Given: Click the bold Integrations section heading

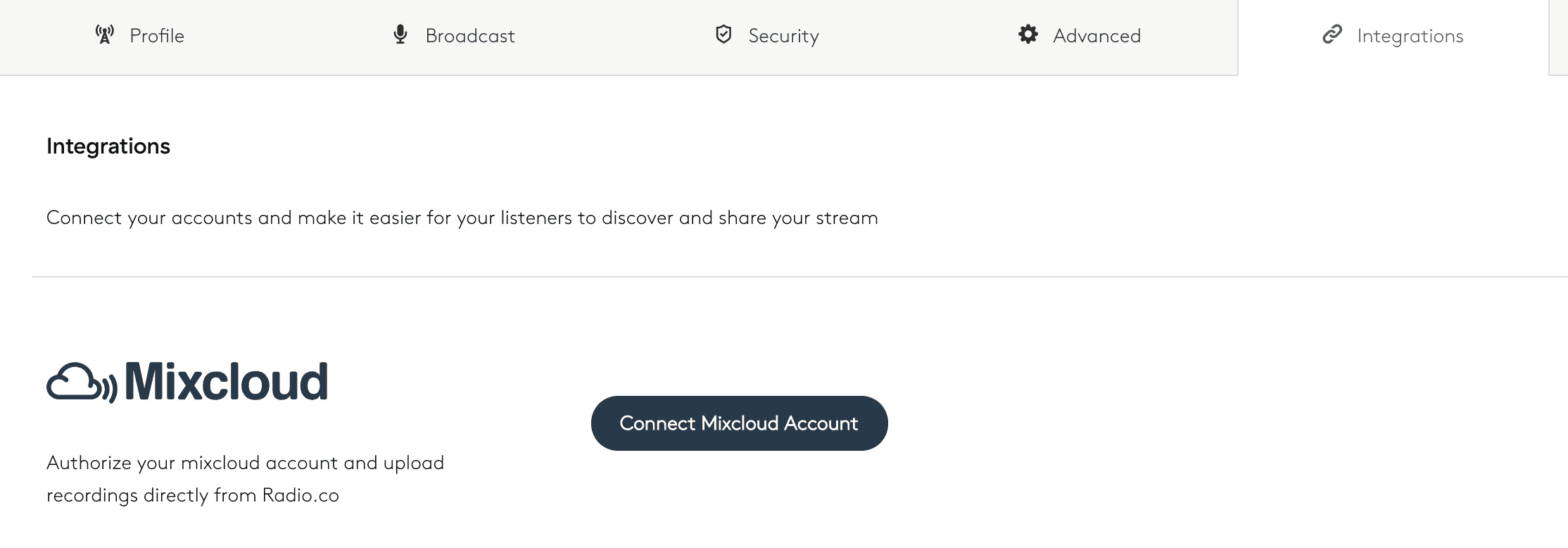Looking at the screenshot, I should tap(108, 146).
